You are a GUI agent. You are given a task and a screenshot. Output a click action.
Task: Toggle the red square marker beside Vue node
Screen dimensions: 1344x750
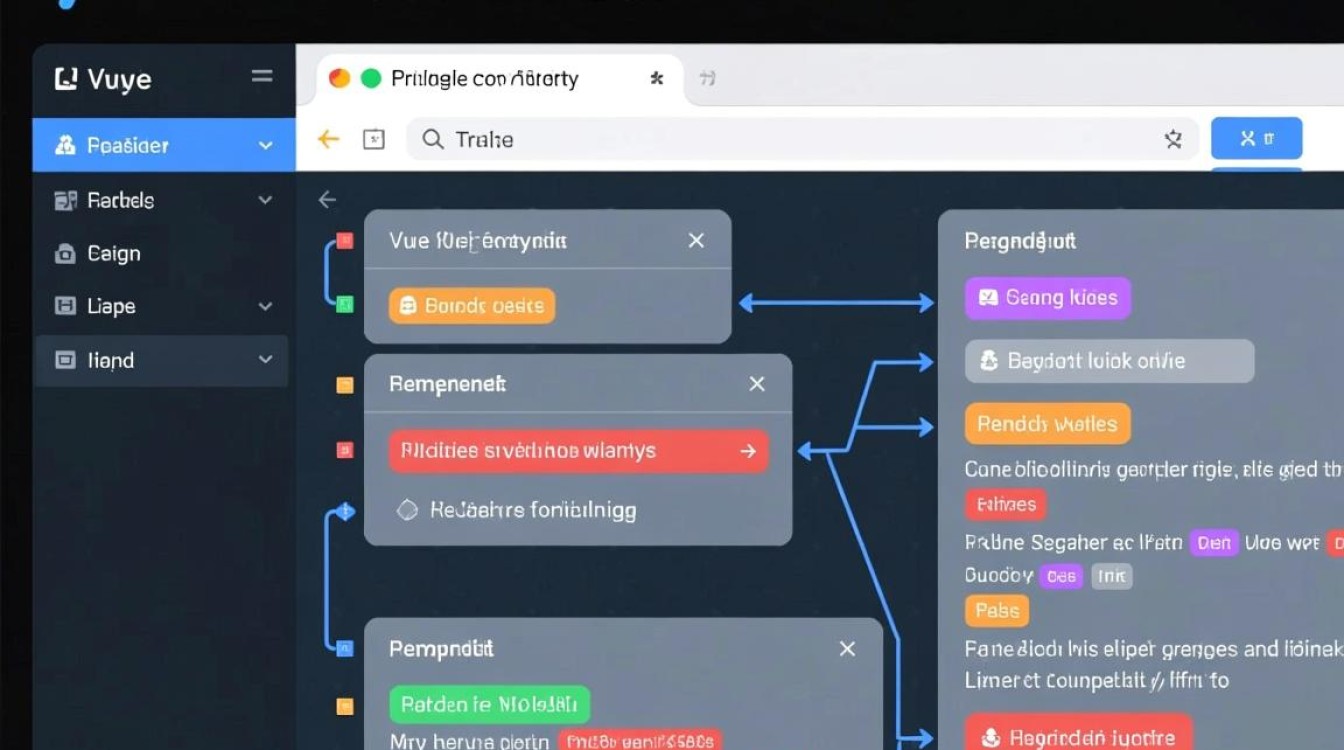click(344, 241)
